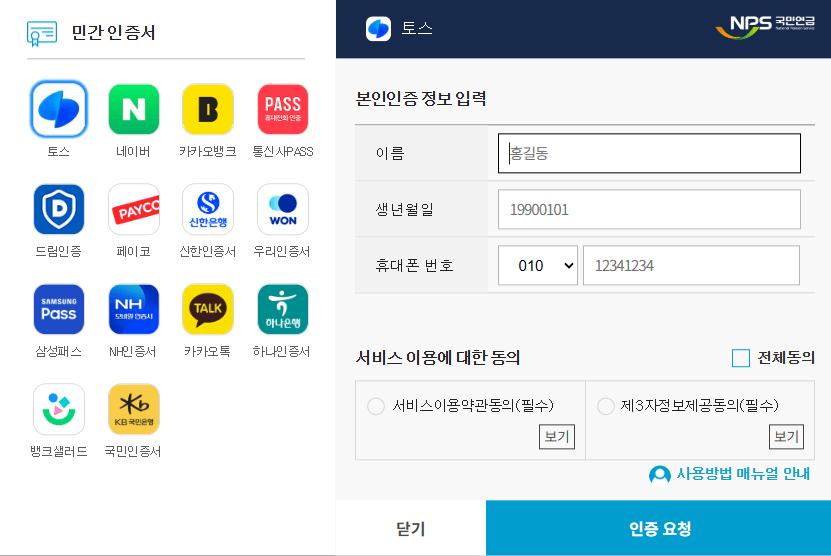
Task: Select the 뱅크샐러드 icon
Action: 59,409
